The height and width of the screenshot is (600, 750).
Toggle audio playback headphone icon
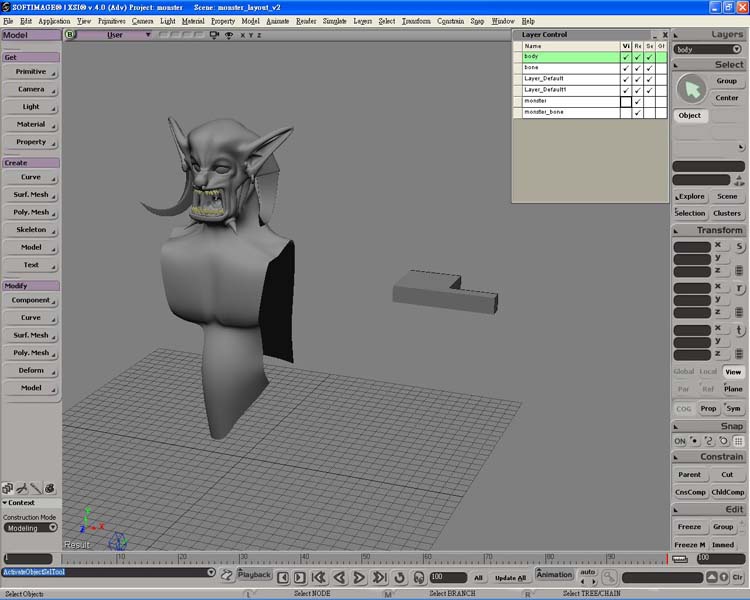(419, 578)
